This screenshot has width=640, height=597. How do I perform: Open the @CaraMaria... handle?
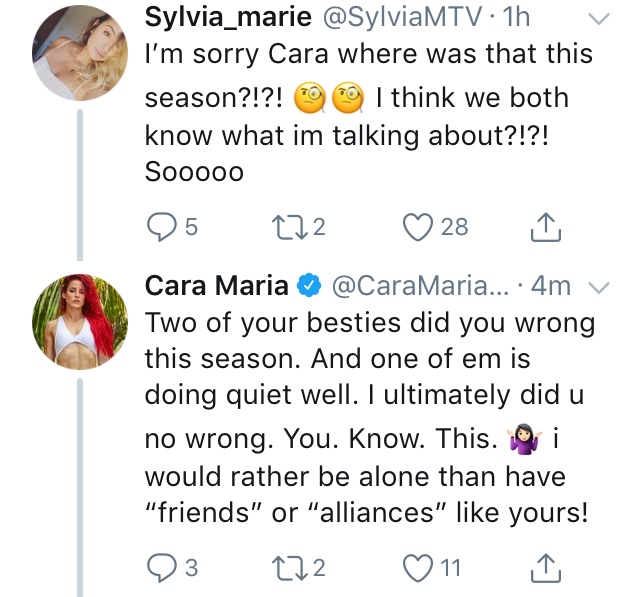tap(420, 286)
